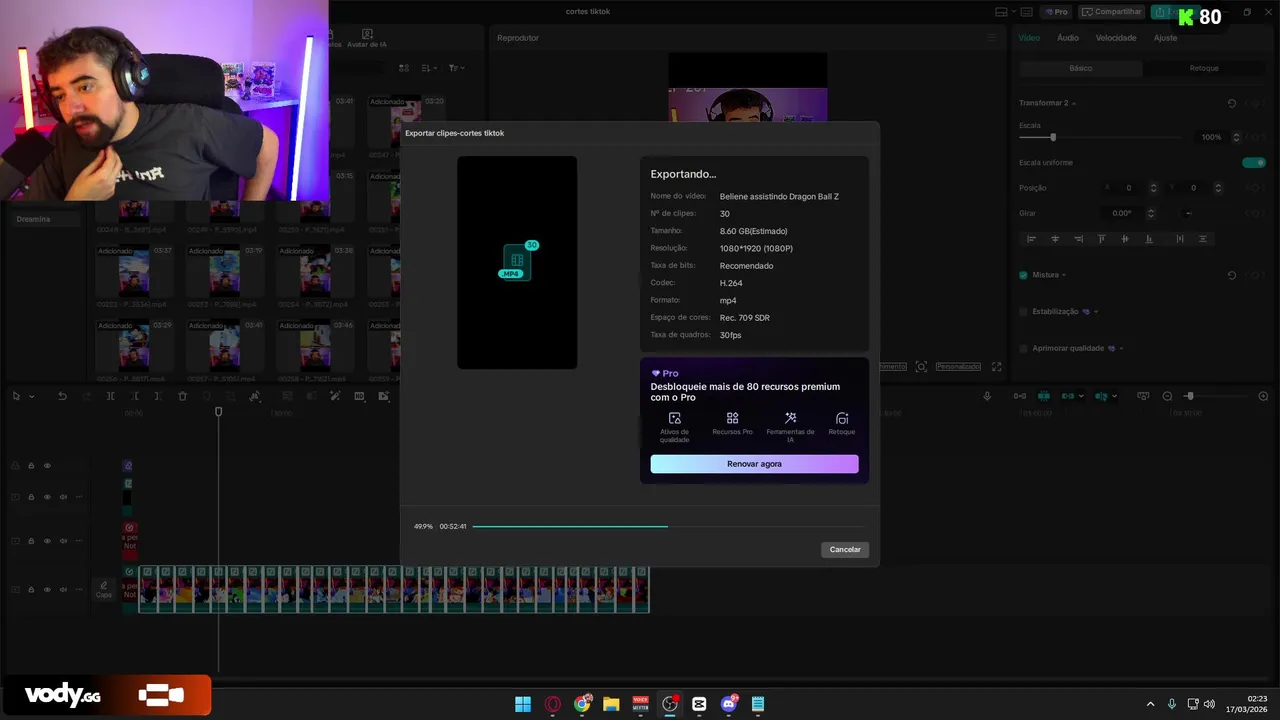The width and height of the screenshot is (1280, 720).
Task: Click the Windows Start button
Action: click(x=523, y=704)
